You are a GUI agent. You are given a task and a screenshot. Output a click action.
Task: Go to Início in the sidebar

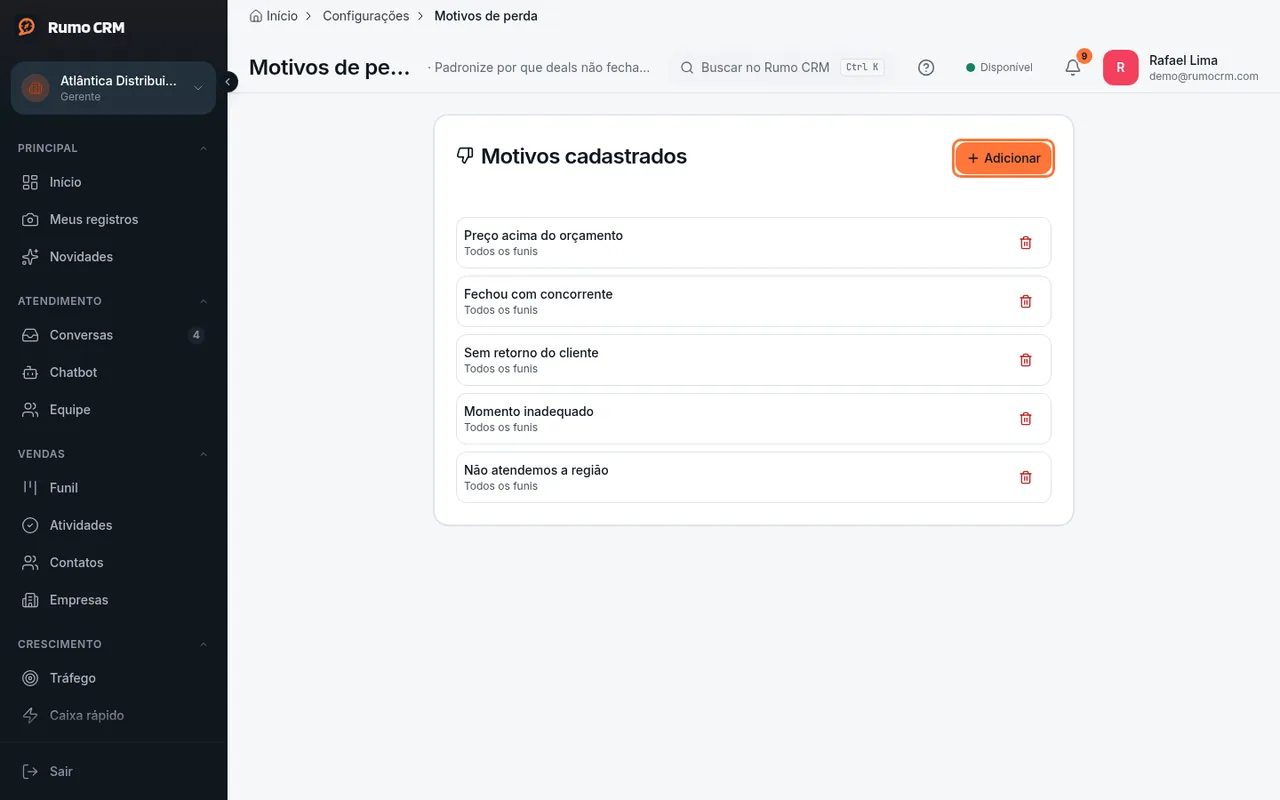click(x=113, y=182)
